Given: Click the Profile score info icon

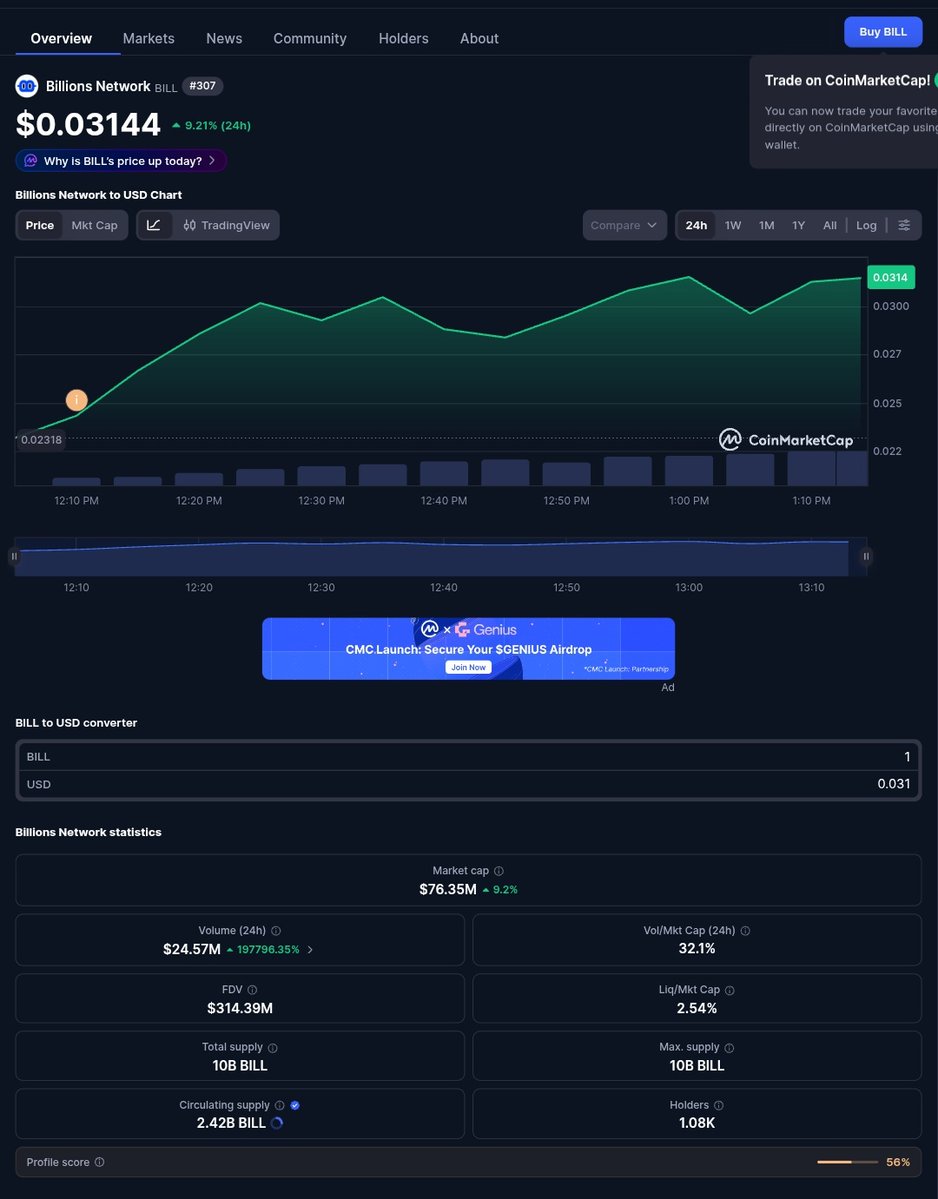Looking at the screenshot, I should coord(99,1162).
